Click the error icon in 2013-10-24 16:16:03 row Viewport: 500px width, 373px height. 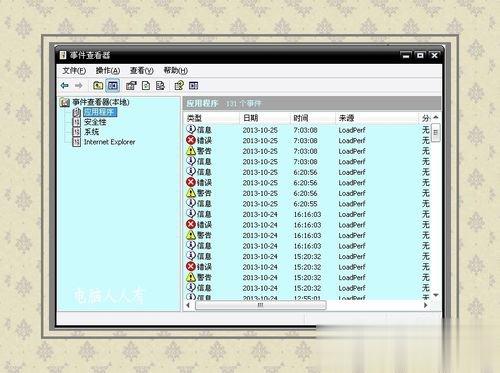tap(191, 224)
